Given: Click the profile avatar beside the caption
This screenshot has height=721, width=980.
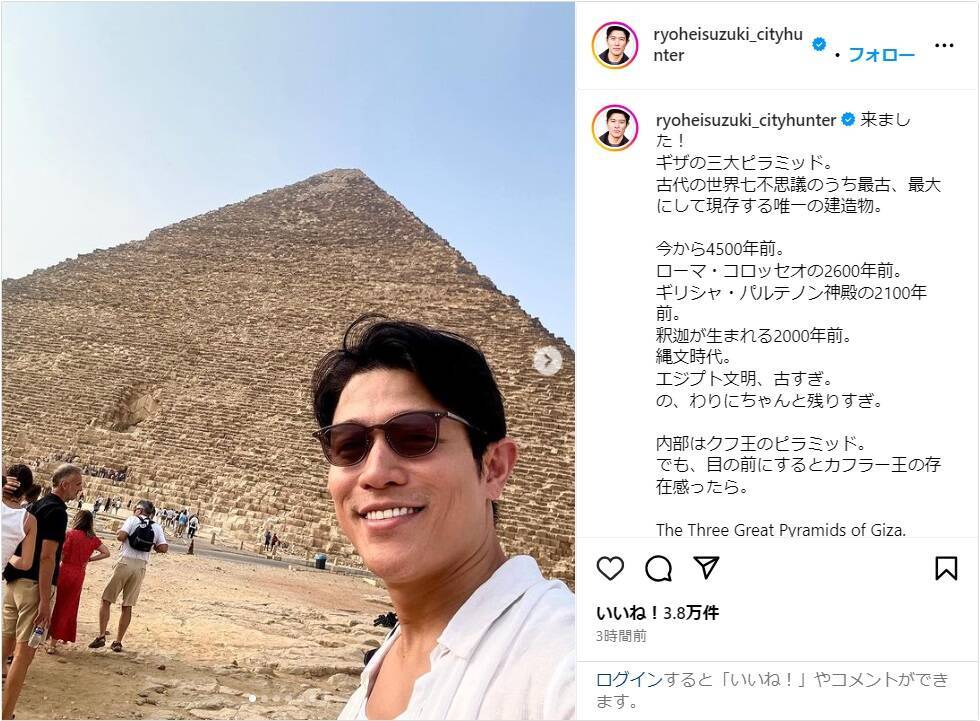Looking at the screenshot, I should [x=615, y=128].
